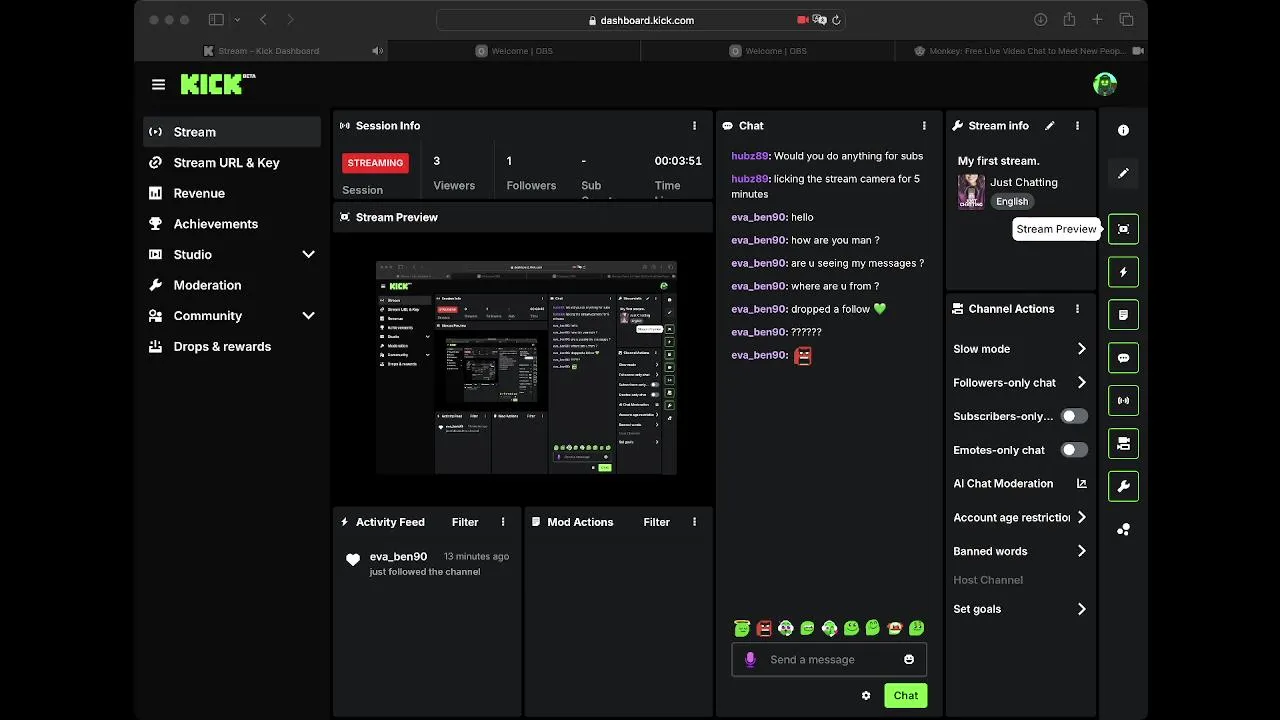Image resolution: width=1280 pixels, height=720 pixels.
Task: Open the emoji picker in the message field
Action: tap(909, 660)
